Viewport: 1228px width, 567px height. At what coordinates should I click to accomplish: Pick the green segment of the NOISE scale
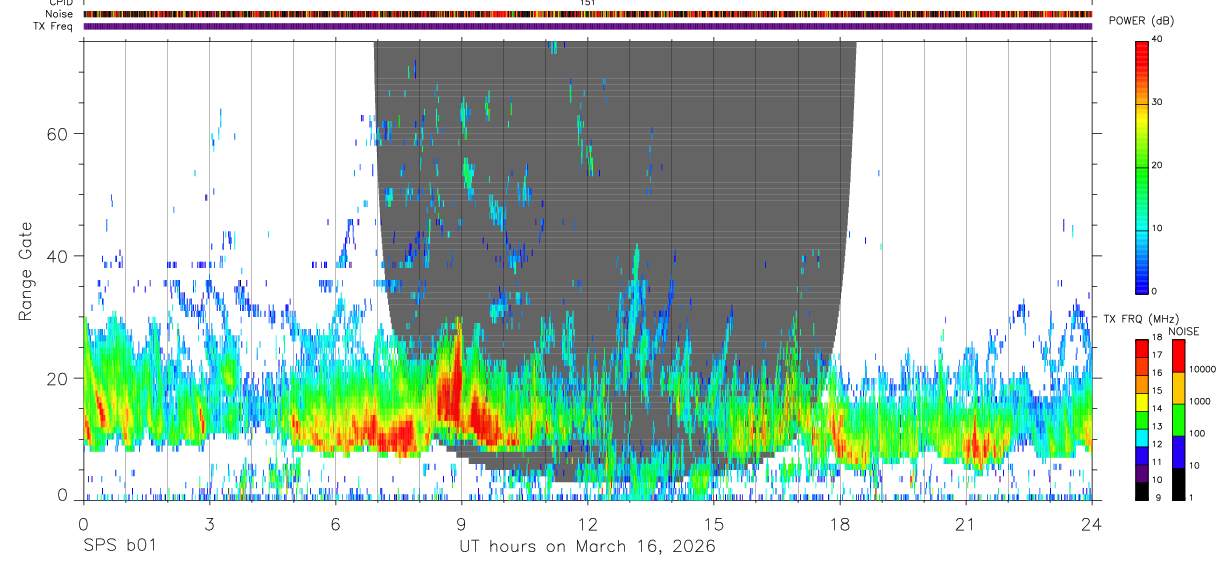(1178, 420)
